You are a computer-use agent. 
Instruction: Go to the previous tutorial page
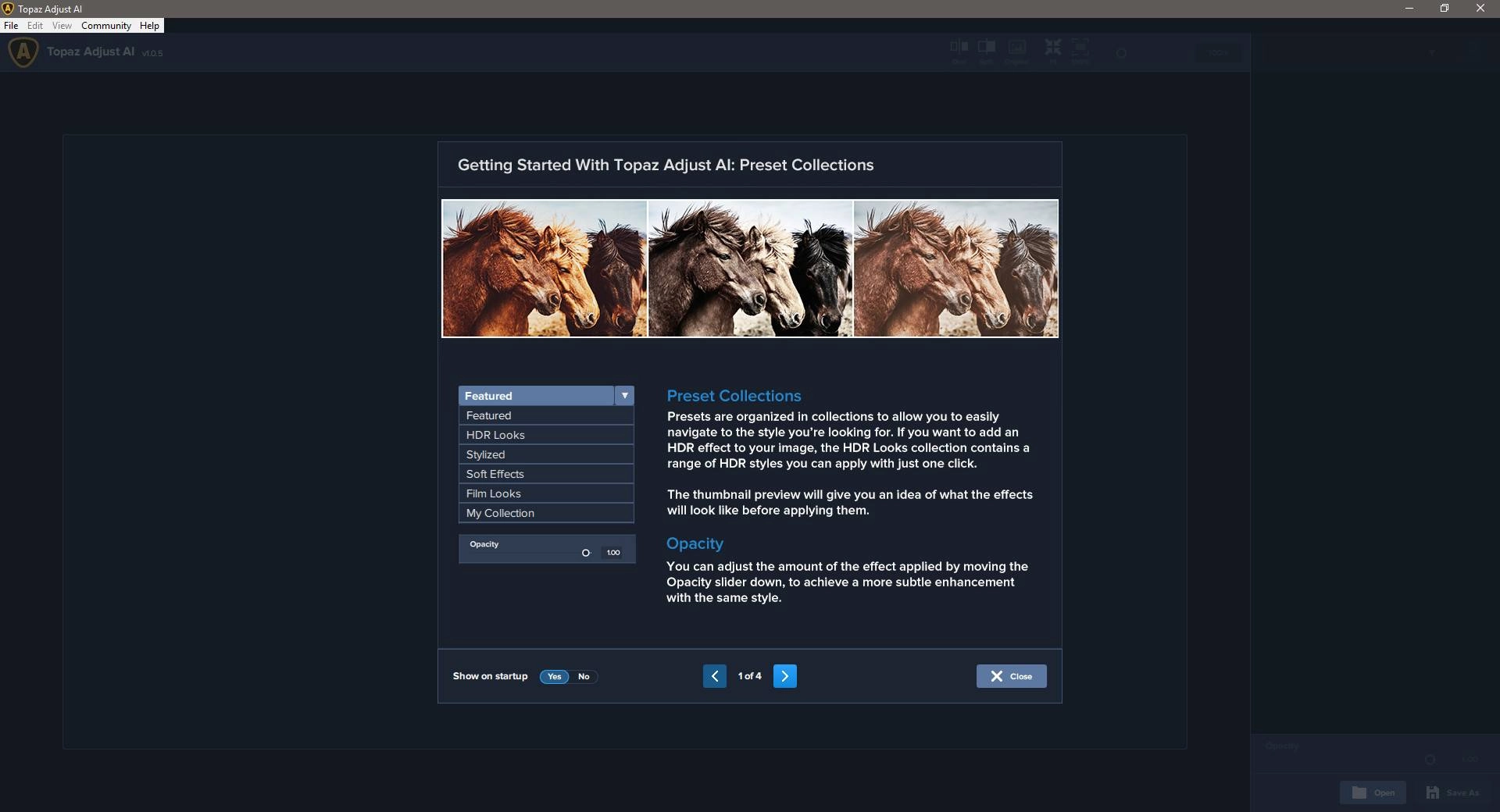(714, 676)
